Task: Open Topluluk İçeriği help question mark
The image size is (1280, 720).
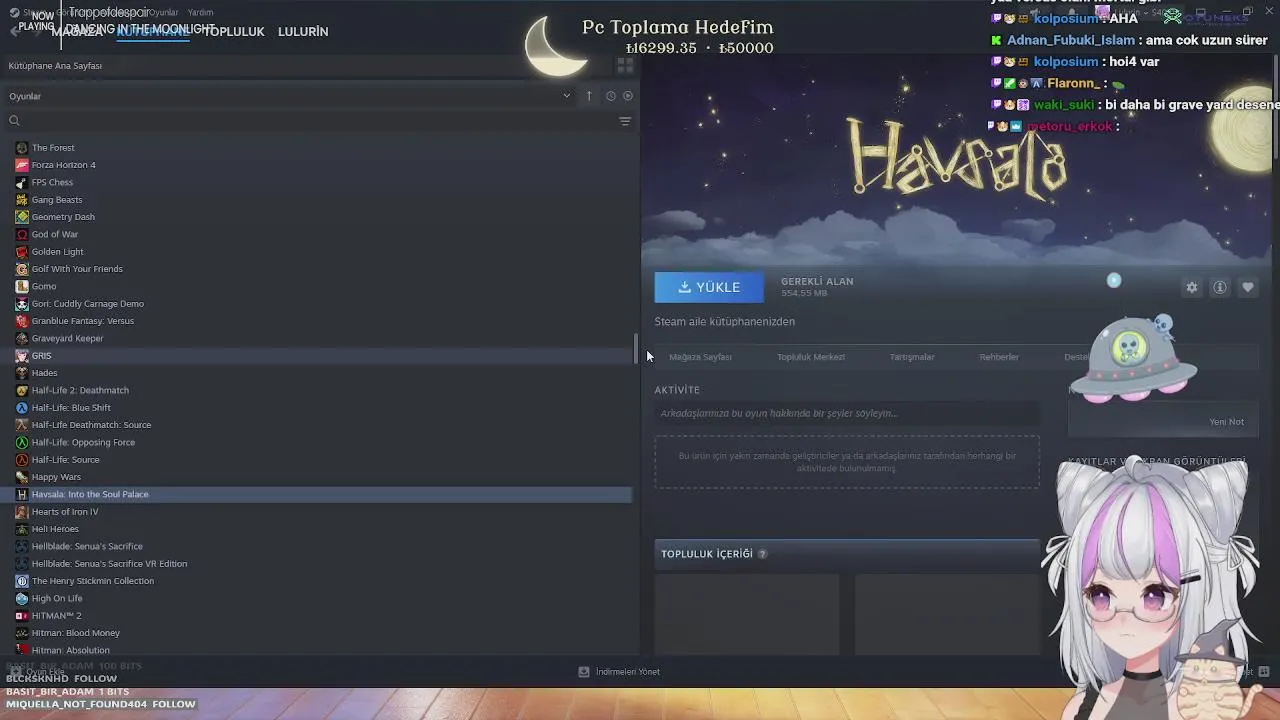Action: tap(762, 554)
